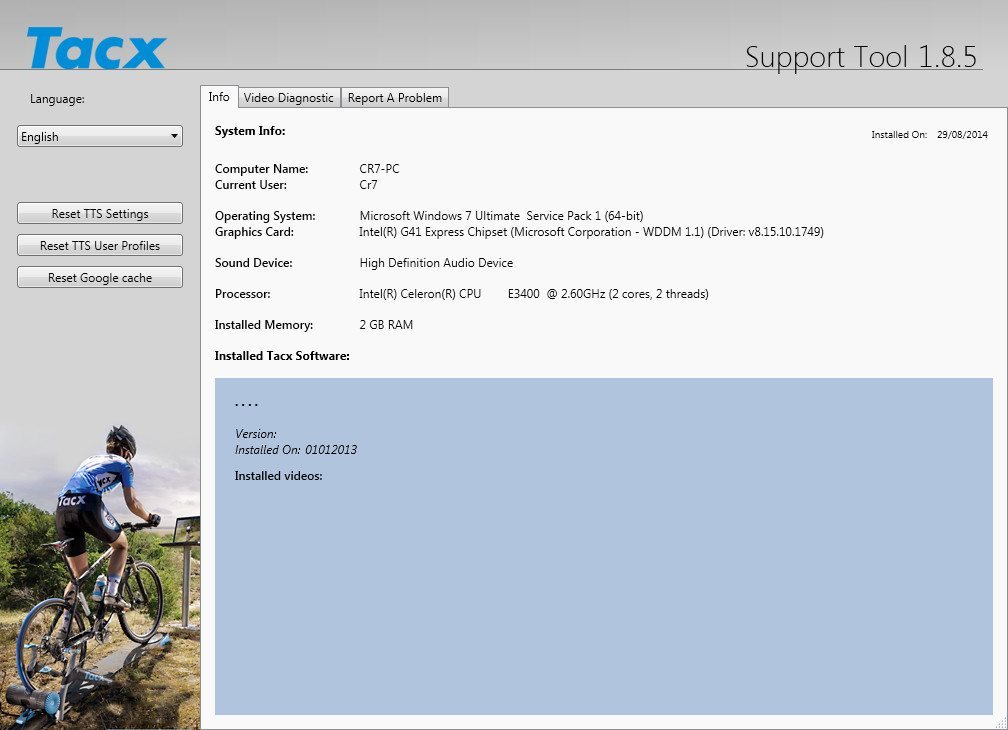The width and height of the screenshot is (1008, 730).
Task: Click the Tacx logo
Action: point(96,48)
